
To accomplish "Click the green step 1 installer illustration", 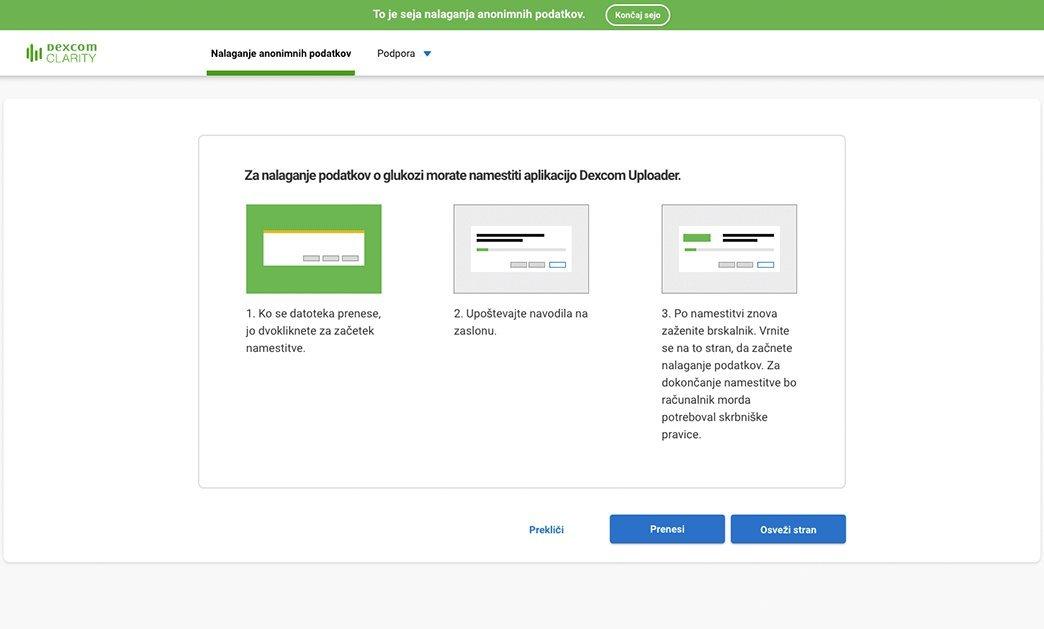I will click(314, 249).
